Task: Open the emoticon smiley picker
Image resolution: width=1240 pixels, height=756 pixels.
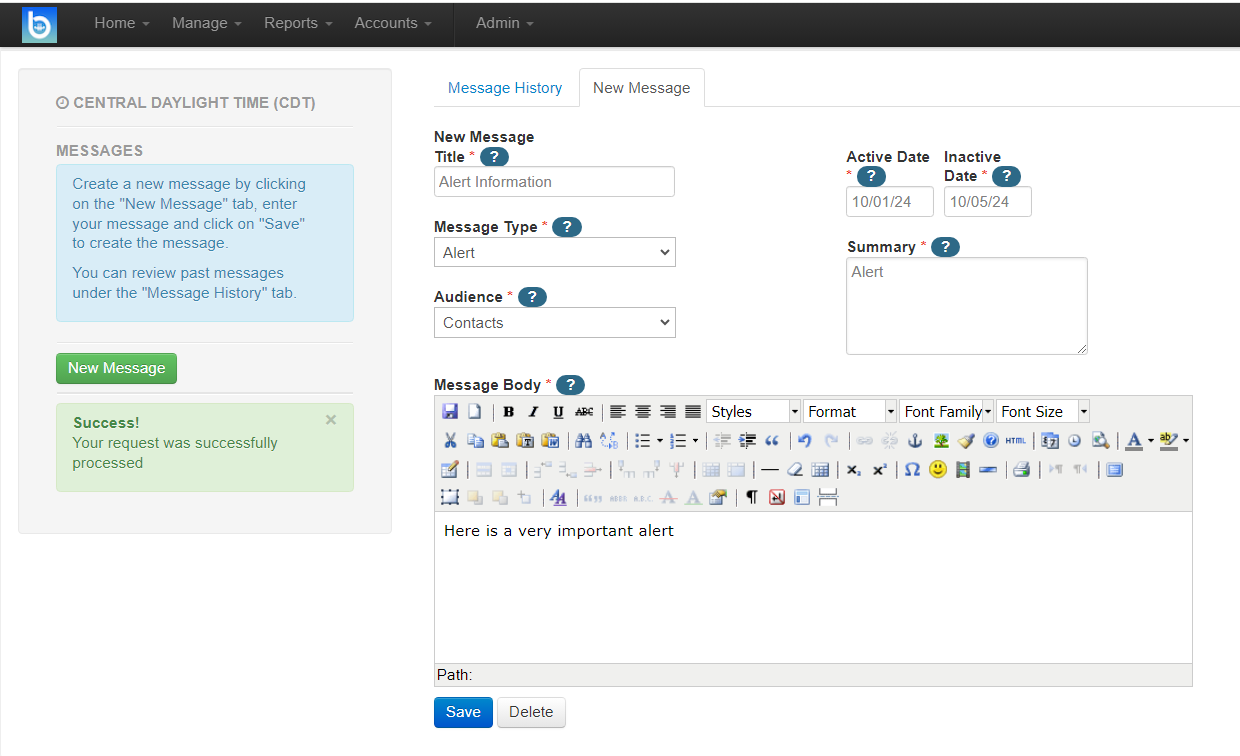Action: (937, 470)
